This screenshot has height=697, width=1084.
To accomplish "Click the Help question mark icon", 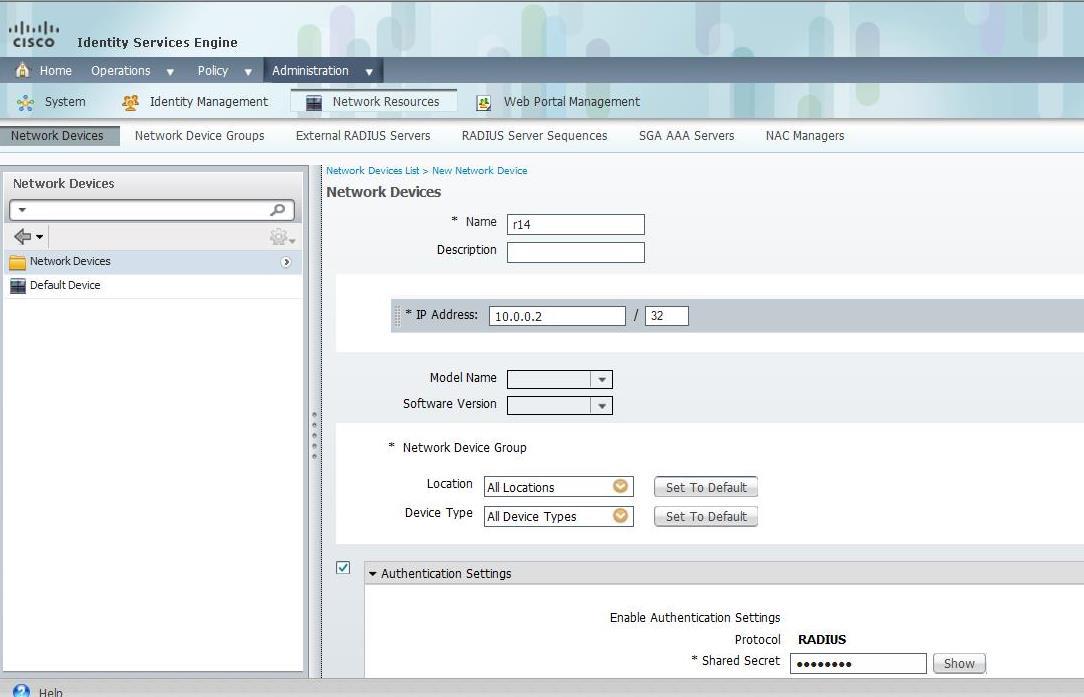I will pos(22,691).
